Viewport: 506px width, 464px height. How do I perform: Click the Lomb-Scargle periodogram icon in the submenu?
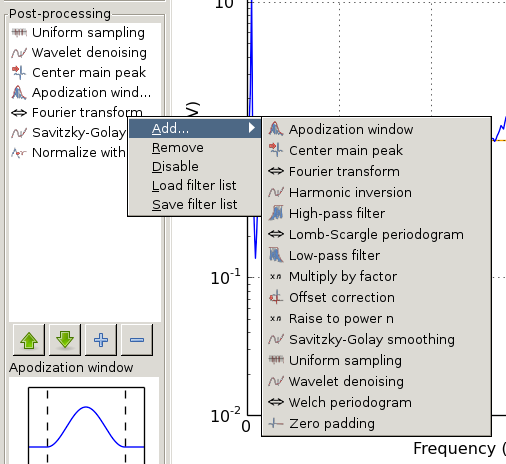click(x=276, y=234)
